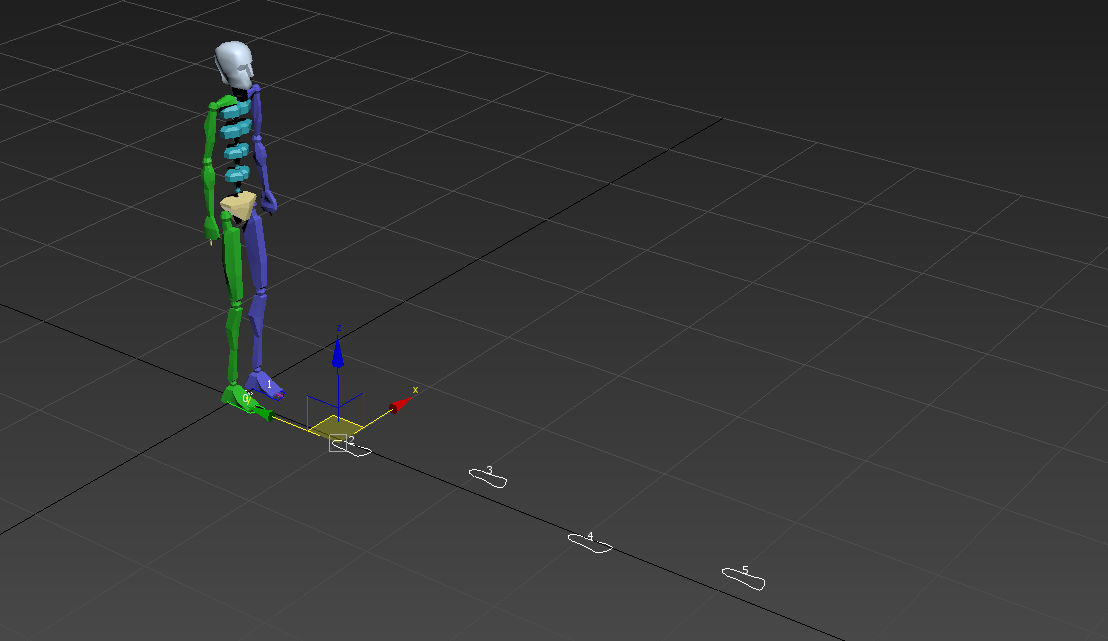The height and width of the screenshot is (641, 1108).
Task: Select the blue thigh of the biped
Action: coord(256,254)
